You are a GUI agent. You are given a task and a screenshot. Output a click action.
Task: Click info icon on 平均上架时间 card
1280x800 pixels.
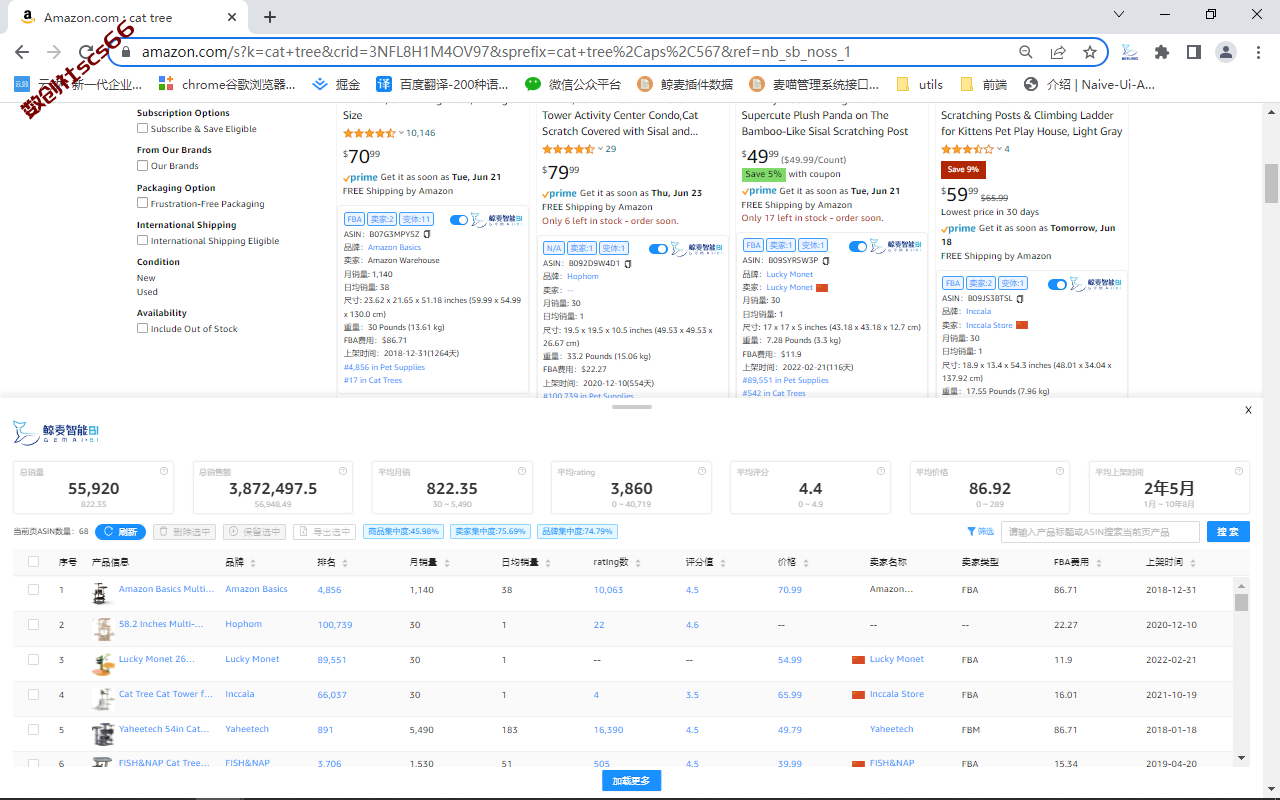pyautogui.click(x=1239, y=470)
